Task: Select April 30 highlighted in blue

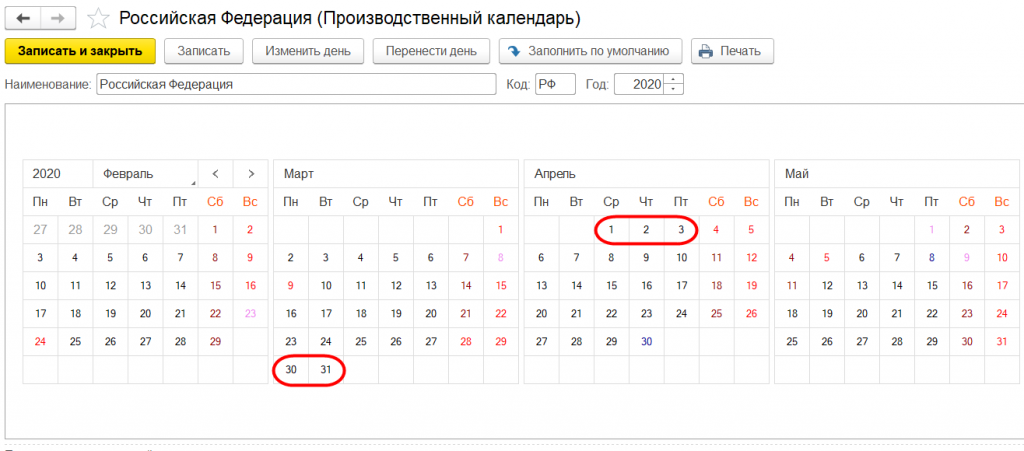Action: (x=647, y=341)
